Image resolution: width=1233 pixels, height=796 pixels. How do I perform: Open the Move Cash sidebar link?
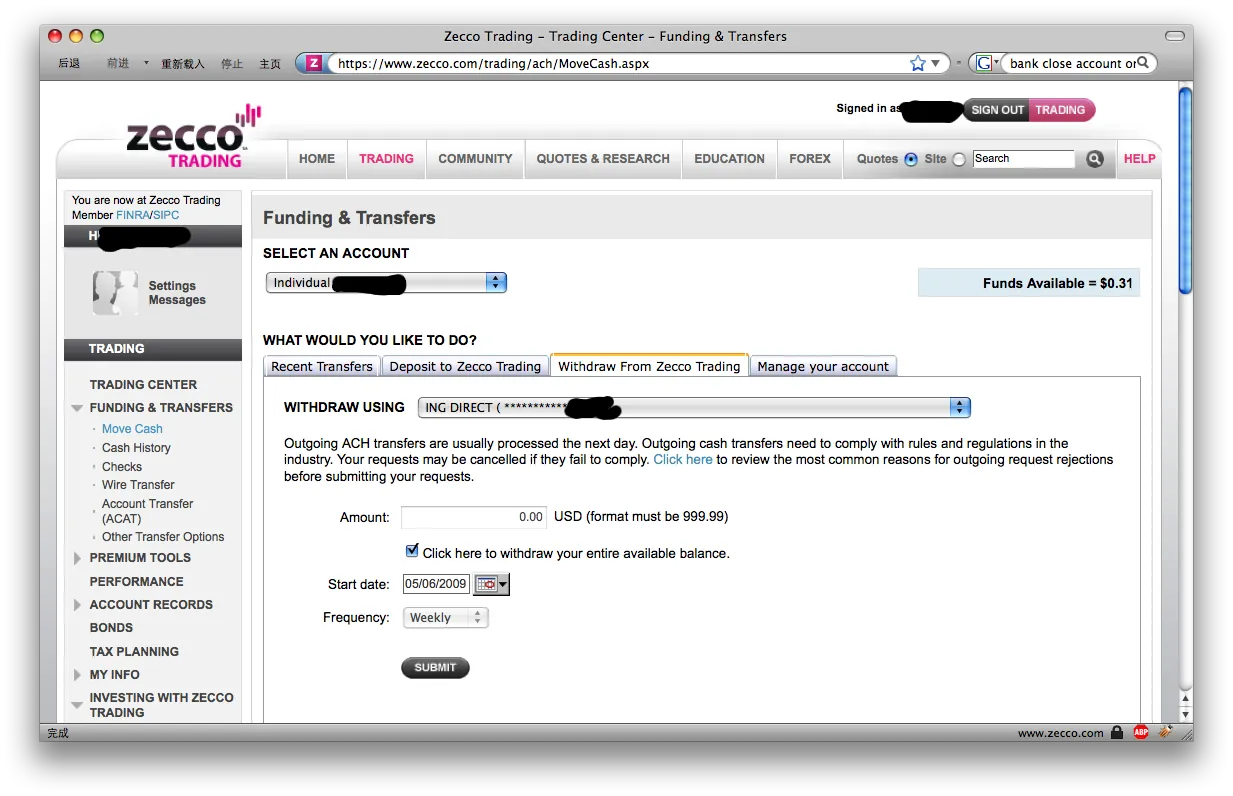point(132,429)
